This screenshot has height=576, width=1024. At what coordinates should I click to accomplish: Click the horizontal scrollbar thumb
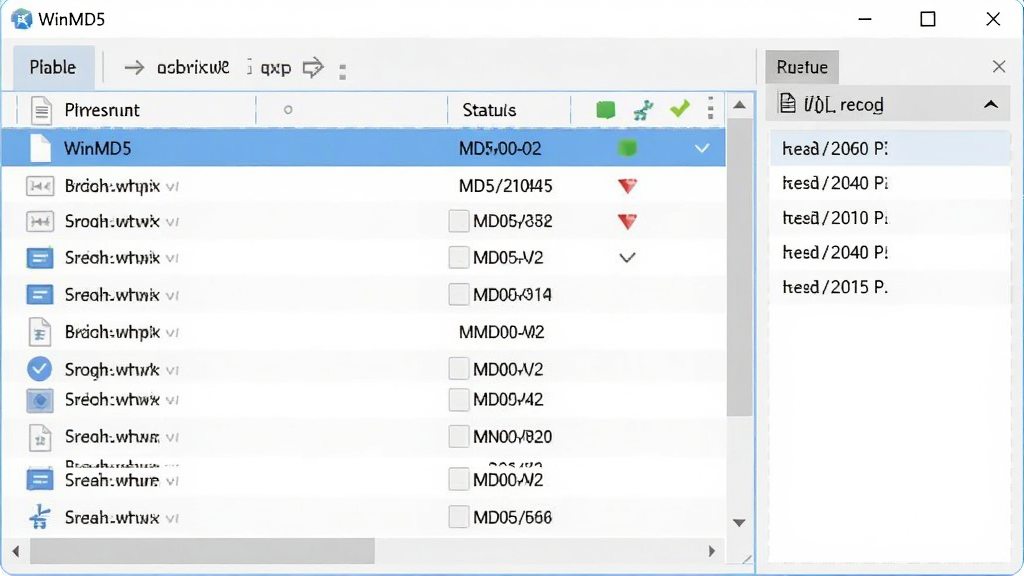click(202, 551)
